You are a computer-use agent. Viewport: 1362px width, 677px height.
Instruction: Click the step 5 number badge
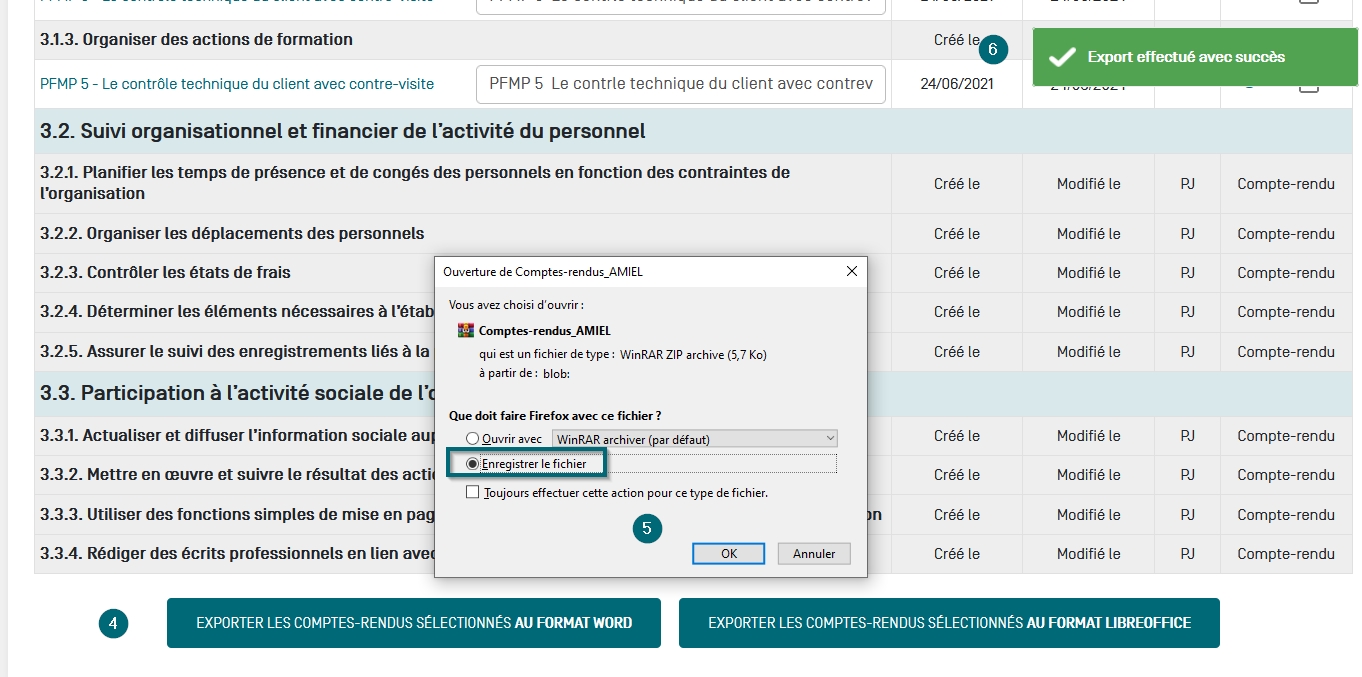[647, 529]
